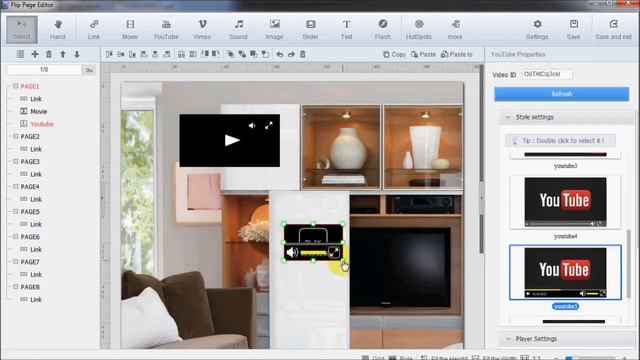The width and height of the screenshot is (640, 360).
Task: Switch to the Hand tool
Action: (x=58, y=29)
